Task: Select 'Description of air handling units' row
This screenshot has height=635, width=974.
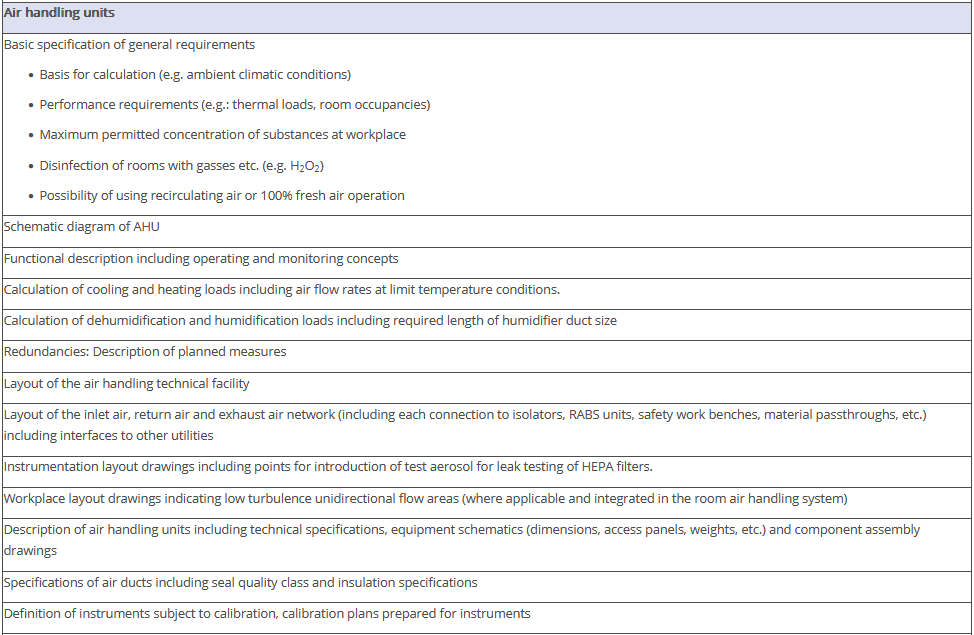Action: point(461,539)
